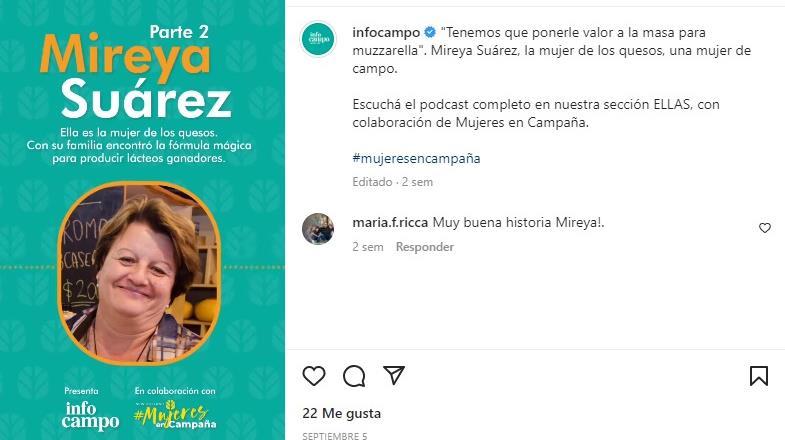Click the caption's Editado 2 sem label
This screenshot has width=785, height=440.
[392, 182]
